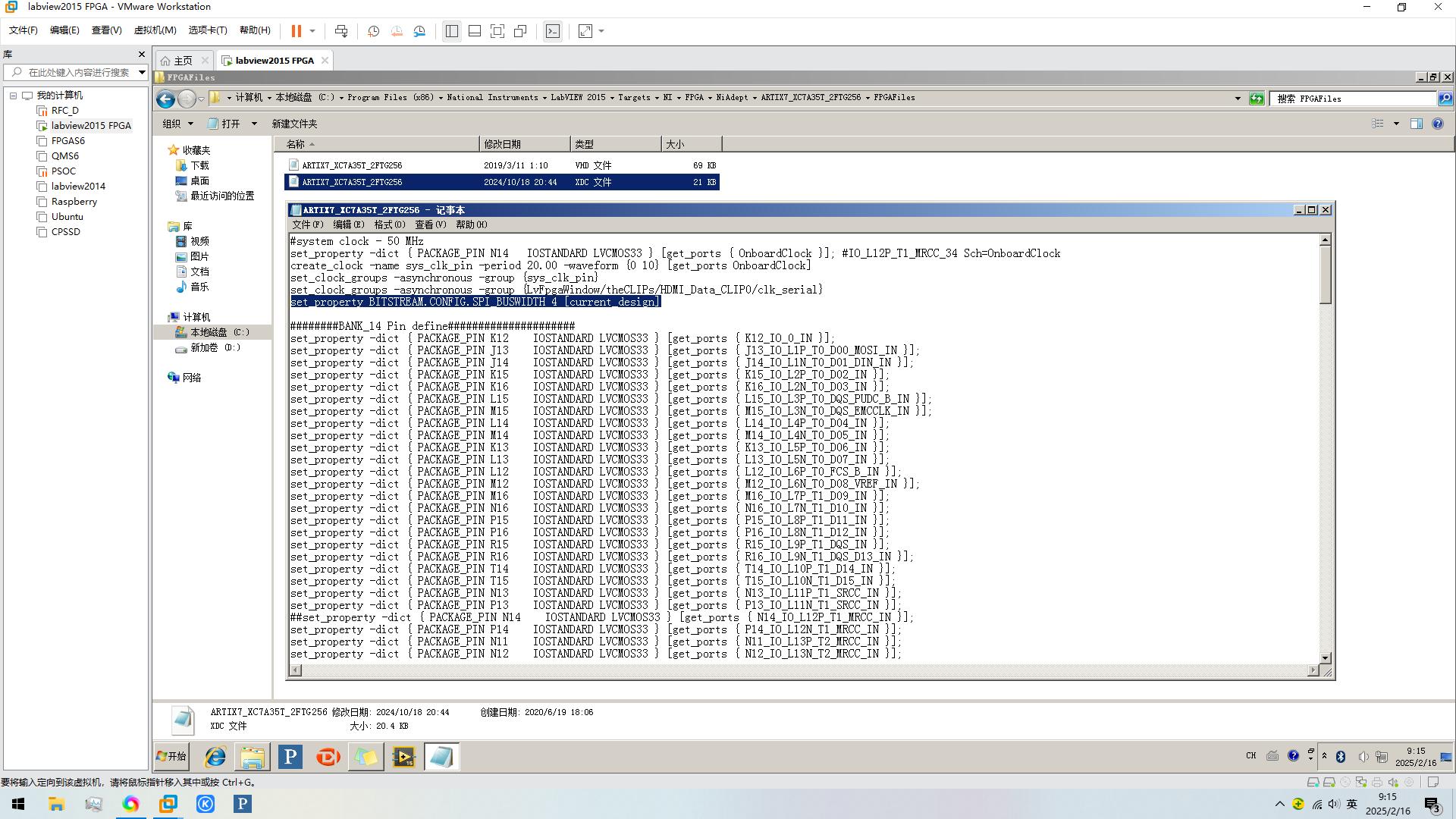The width and height of the screenshot is (1456, 819).
Task: Open the 打开 button dropdown arrow
Action: click(254, 124)
